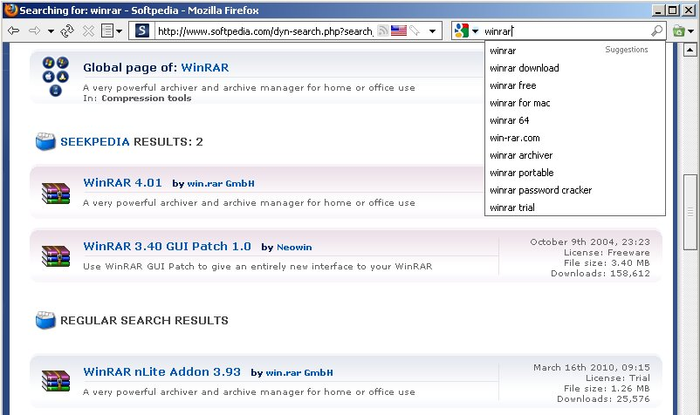Click 'License: Trial' text
The width and height of the screenshot is (700, 415).
(x=618, y=378)
